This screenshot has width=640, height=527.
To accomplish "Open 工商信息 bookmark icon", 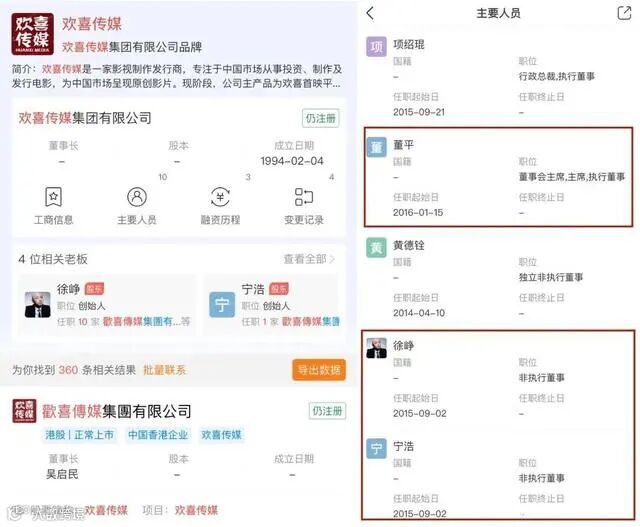I will pos(53,197).
